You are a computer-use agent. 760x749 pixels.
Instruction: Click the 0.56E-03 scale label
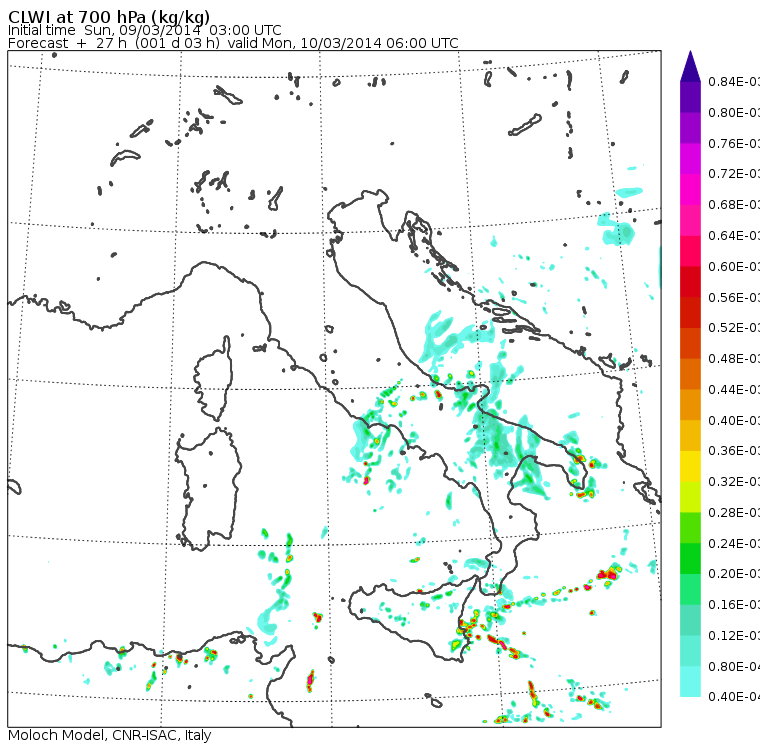pos(734,297)
